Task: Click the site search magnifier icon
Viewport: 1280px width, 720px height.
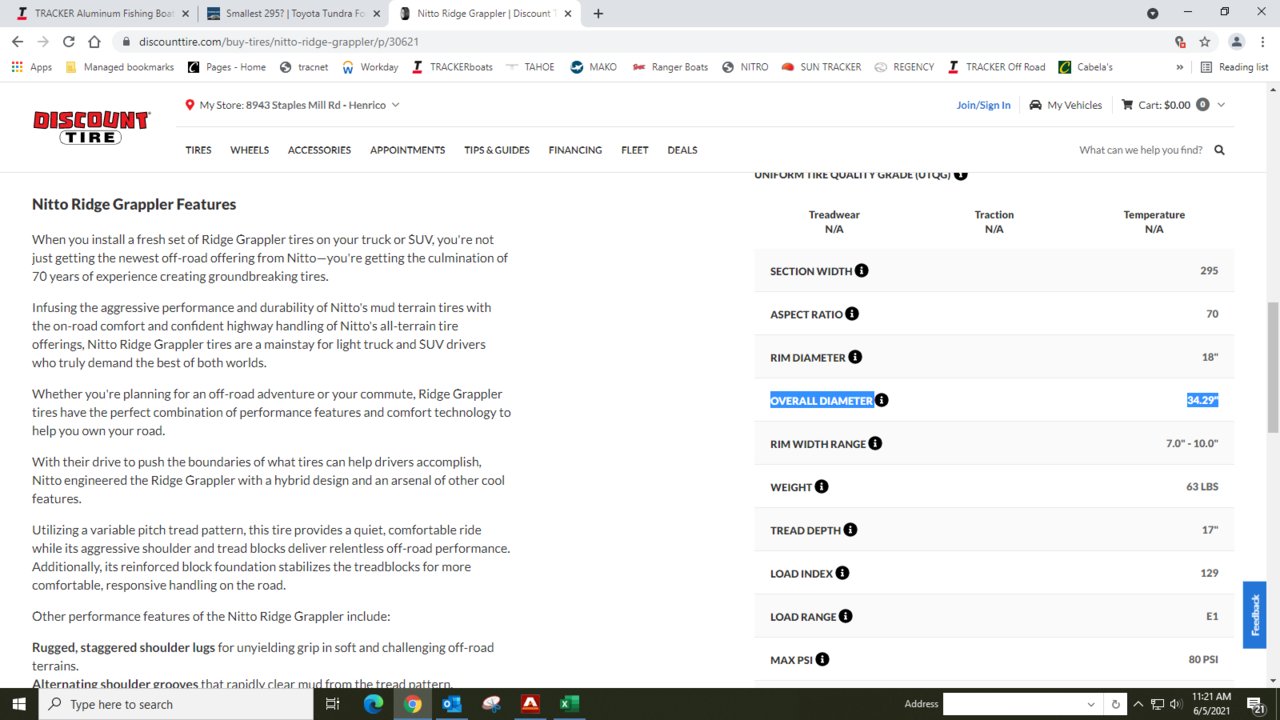Action: tap(1219, 150)
